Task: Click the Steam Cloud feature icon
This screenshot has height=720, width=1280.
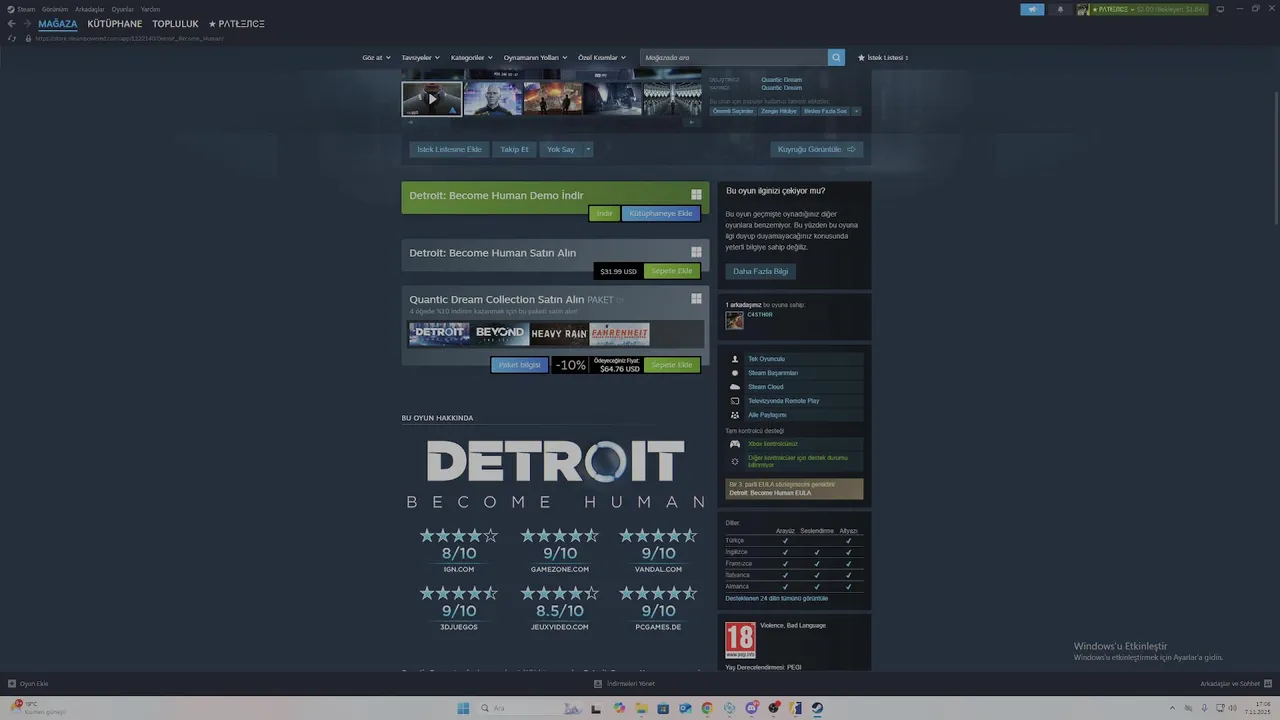Action: [x=735, y=387]
